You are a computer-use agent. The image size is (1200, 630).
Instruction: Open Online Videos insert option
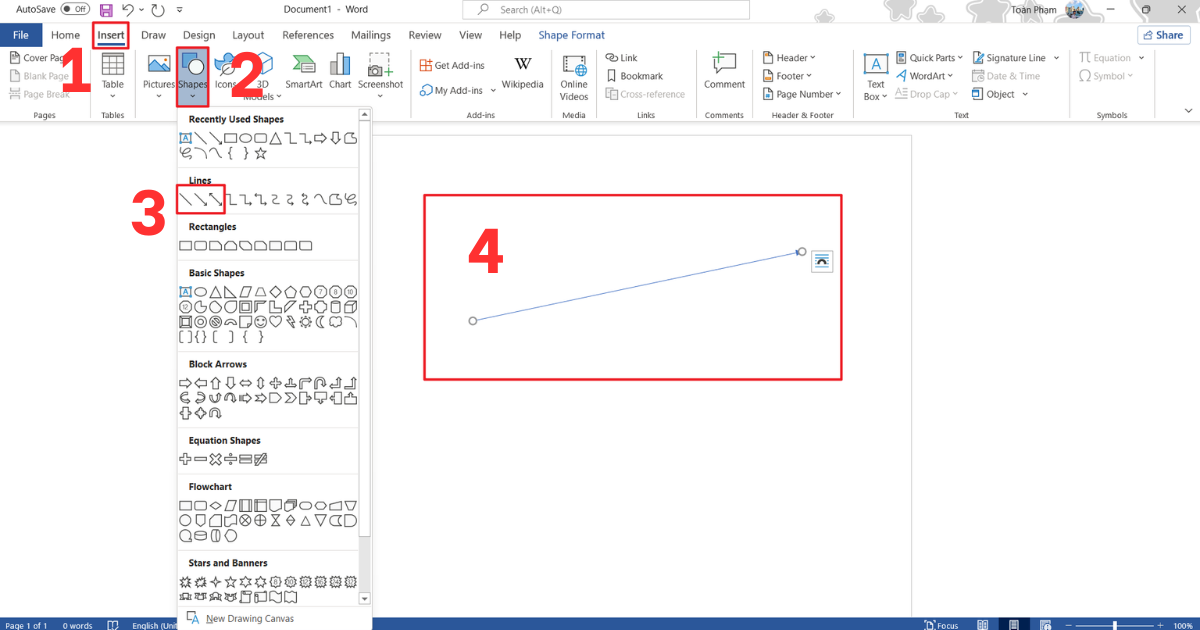pyautogui.click(x=574, y=77)
